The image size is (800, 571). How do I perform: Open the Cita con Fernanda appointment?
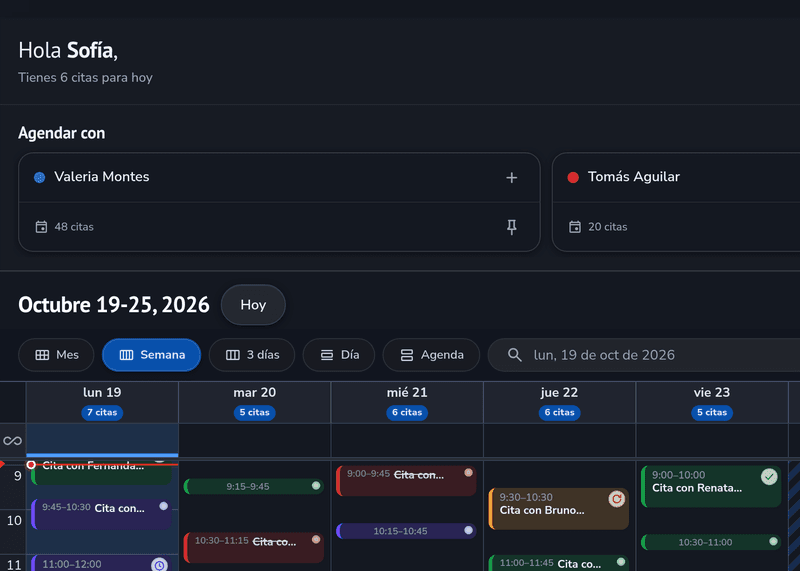point(102,473)
